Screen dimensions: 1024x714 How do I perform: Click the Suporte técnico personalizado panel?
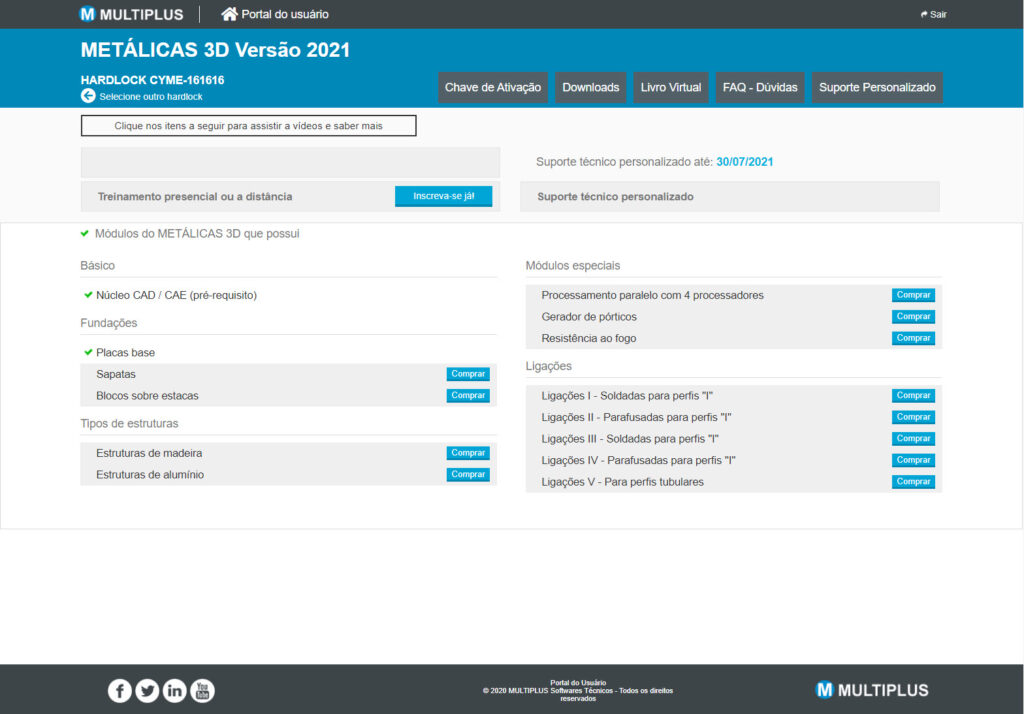[730, 197]
